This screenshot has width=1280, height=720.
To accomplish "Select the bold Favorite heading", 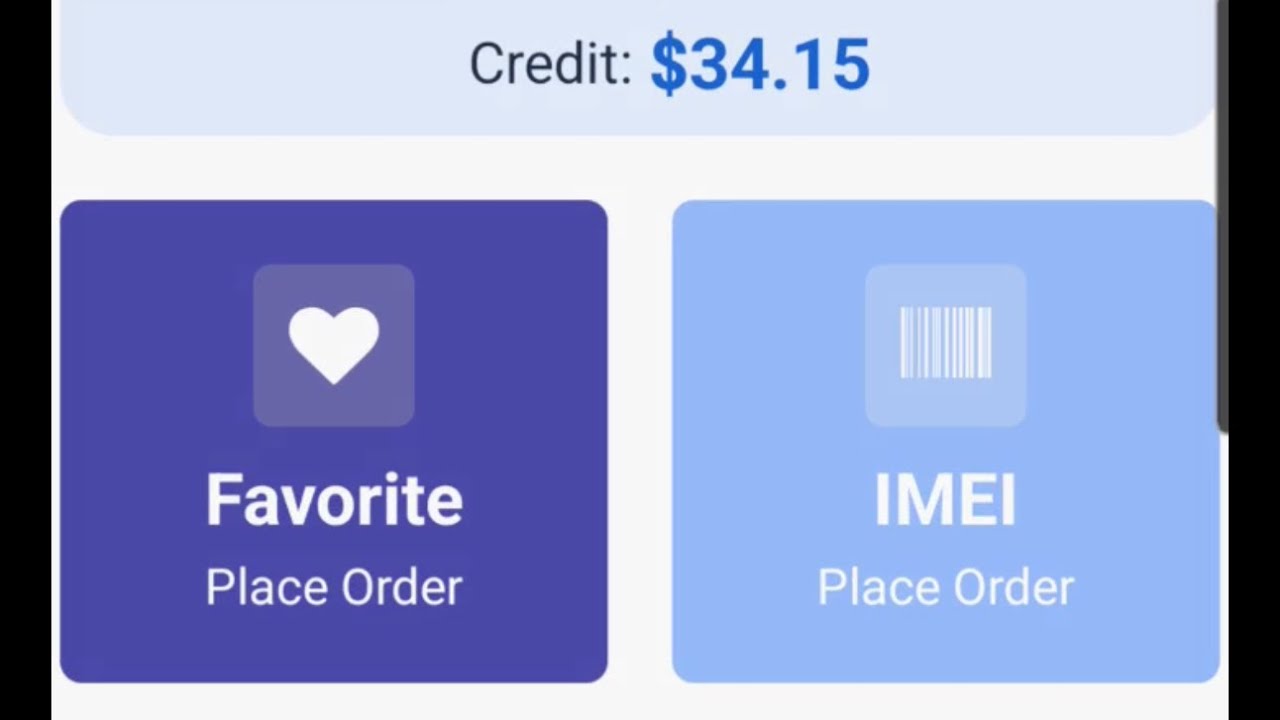I will [x=334, y=500].
